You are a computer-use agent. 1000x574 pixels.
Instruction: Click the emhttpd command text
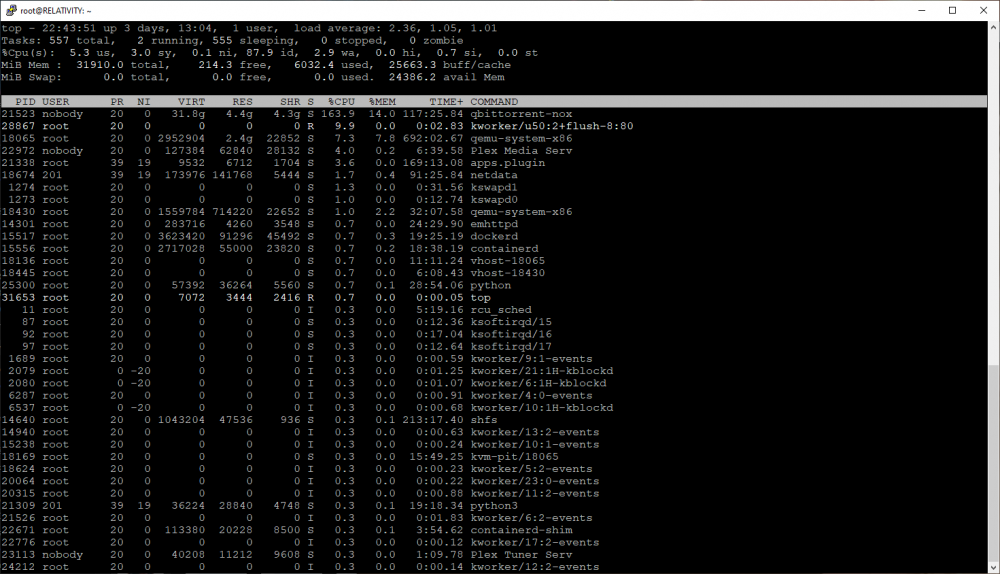coord(494,224)
